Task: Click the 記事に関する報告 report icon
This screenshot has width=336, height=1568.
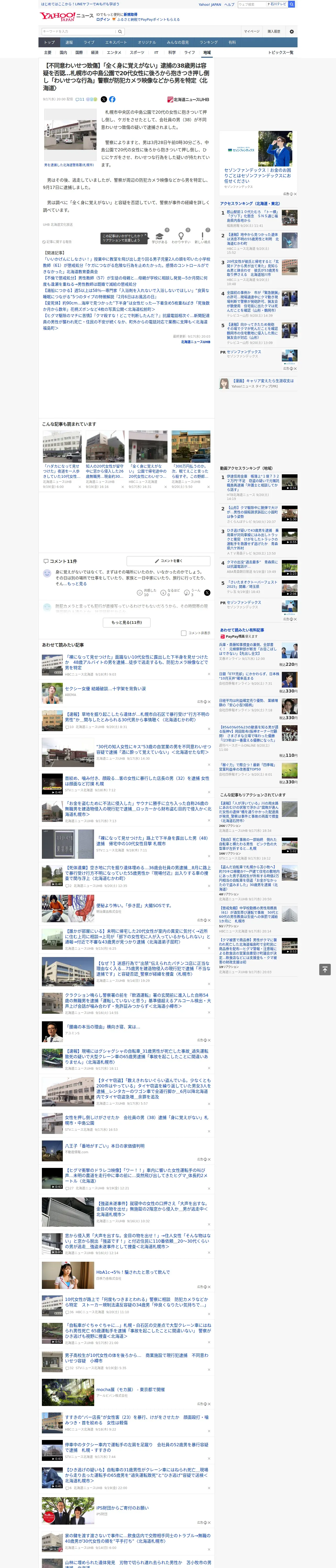Action: tap(57, 242)
